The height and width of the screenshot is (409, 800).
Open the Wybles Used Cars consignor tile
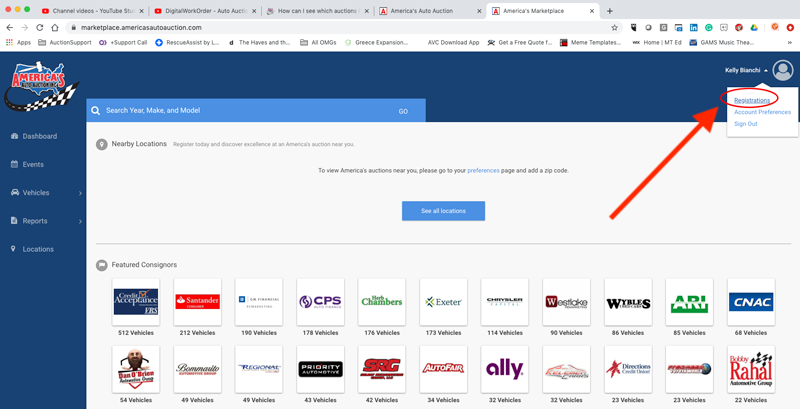(628, 302)
